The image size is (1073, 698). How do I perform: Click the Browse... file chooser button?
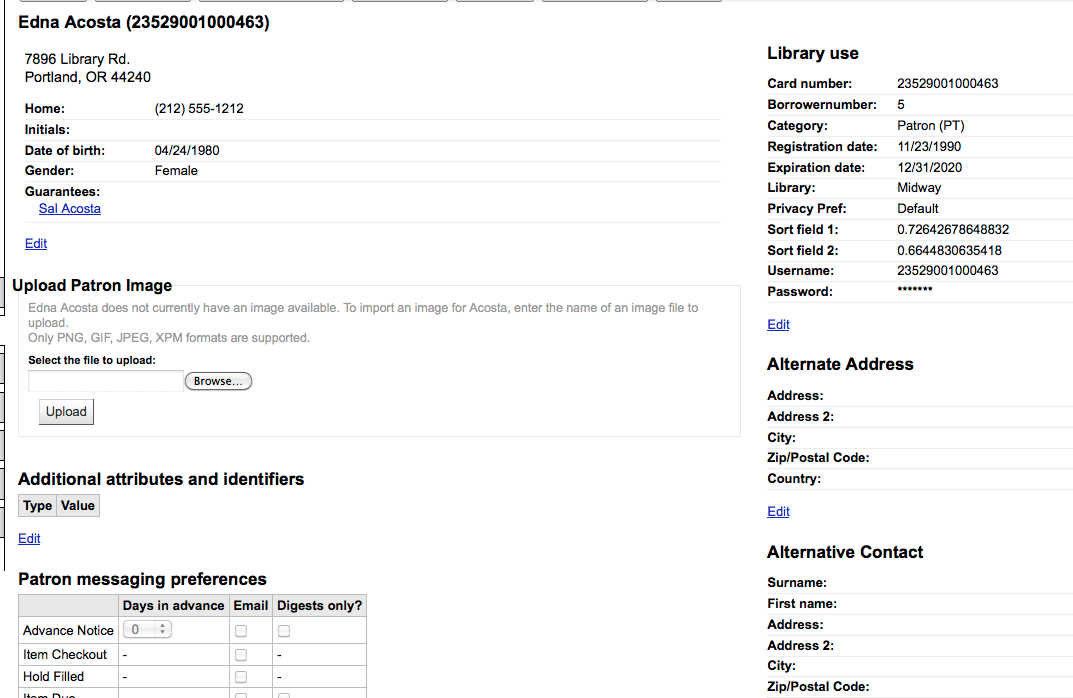pos(218,381)
